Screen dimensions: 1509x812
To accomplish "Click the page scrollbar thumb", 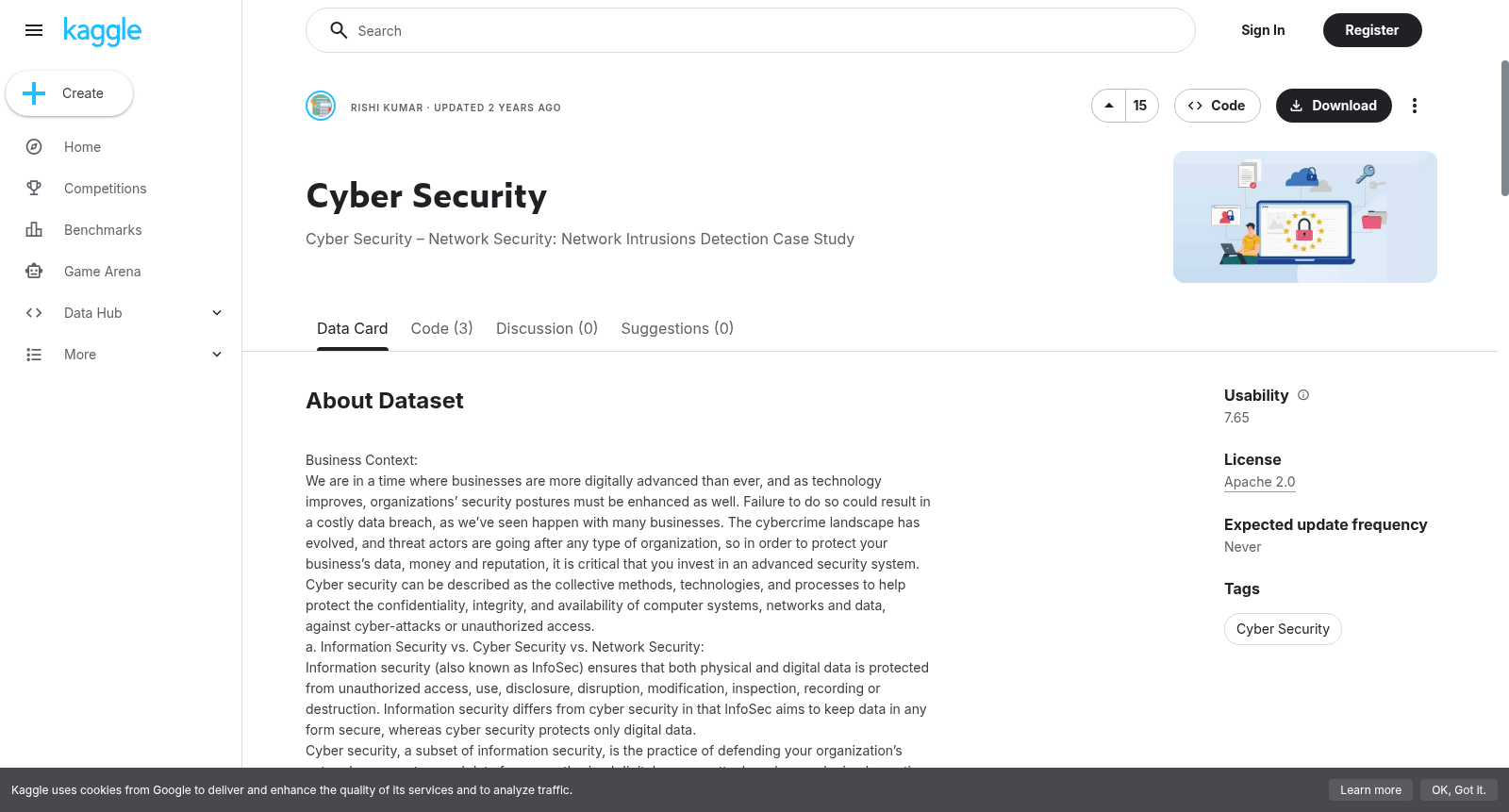I will pyautogui.click(x=1504, y=128).
